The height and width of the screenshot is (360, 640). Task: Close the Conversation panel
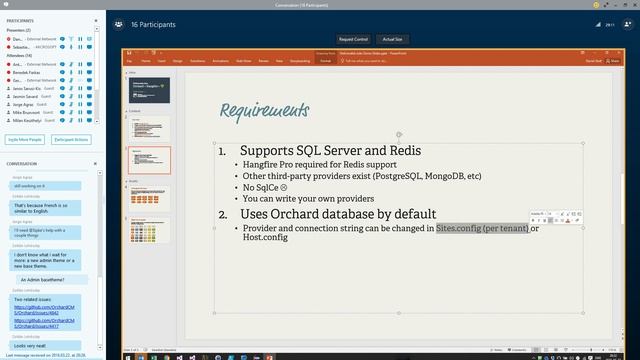96,164
